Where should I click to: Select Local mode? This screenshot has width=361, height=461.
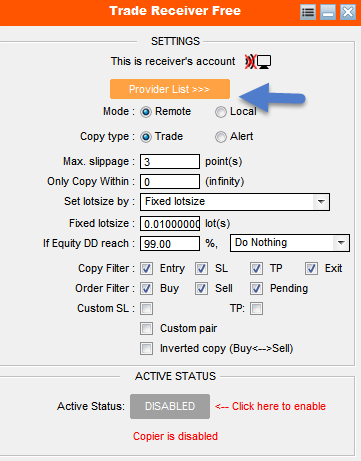221,112
